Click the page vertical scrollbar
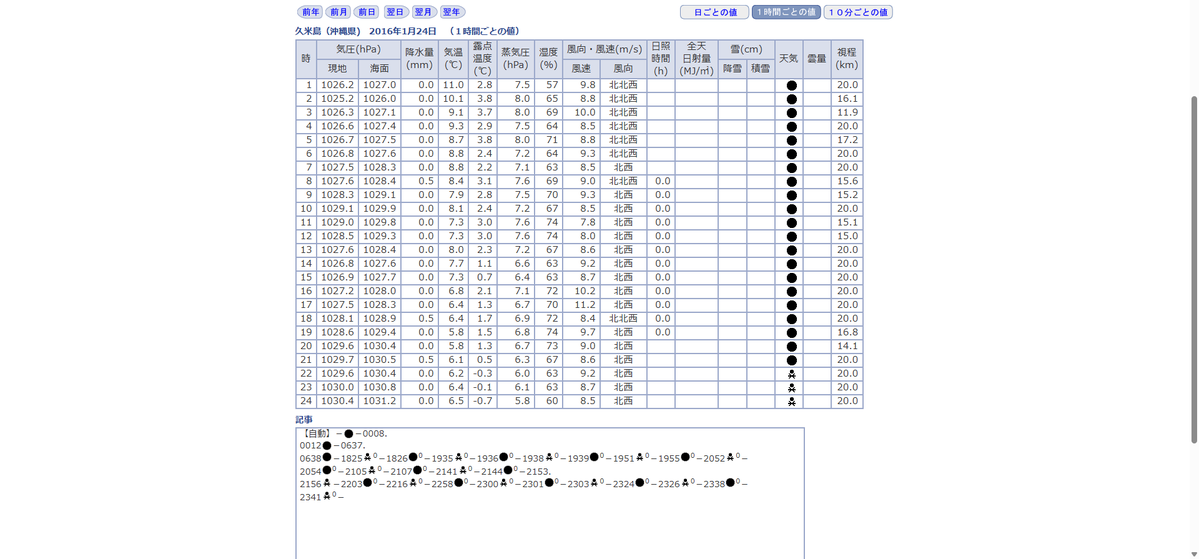The image size is (1199, 559). pyautogui.click(x=1194, y=268)
